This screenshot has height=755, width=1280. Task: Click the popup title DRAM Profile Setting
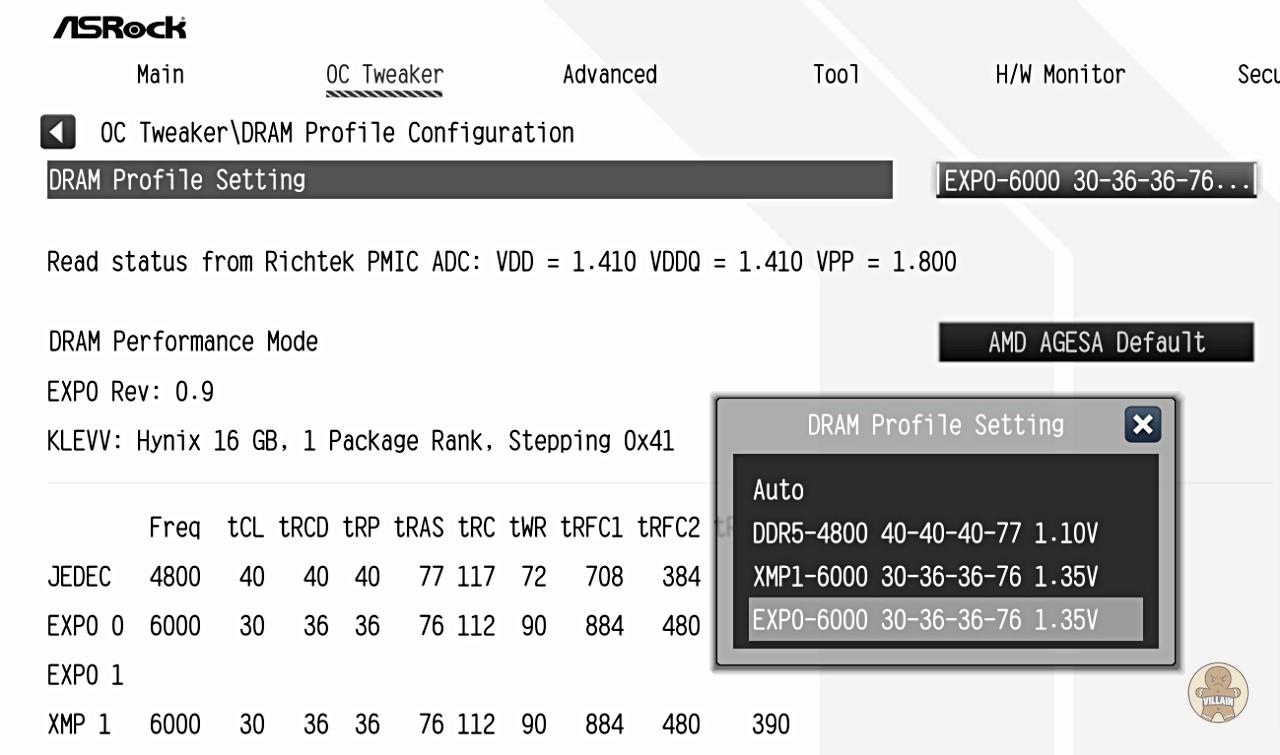pyautogui.click(x=936, y=425)
